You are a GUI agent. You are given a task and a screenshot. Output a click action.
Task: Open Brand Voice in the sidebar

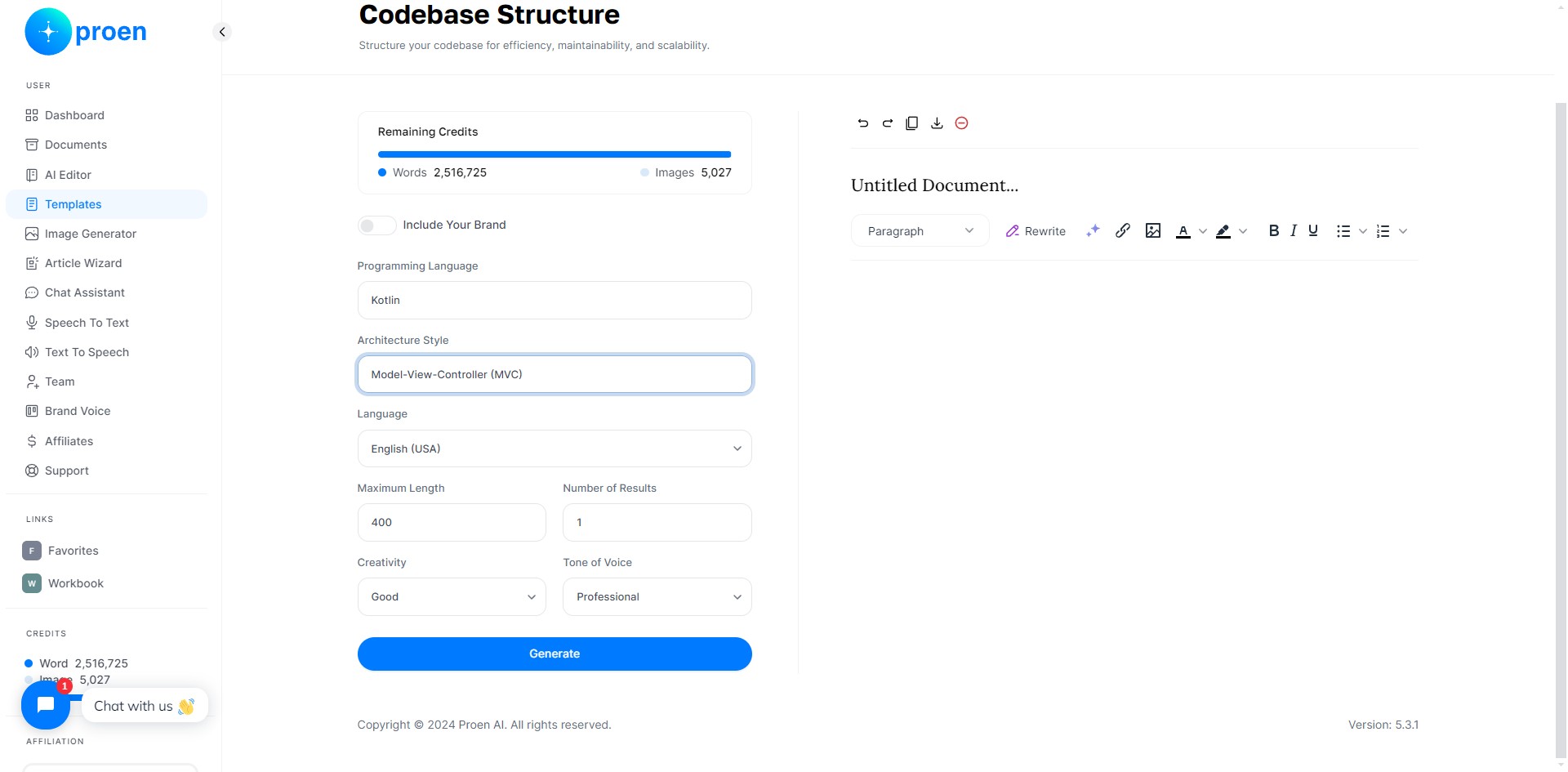click(106, 411)
